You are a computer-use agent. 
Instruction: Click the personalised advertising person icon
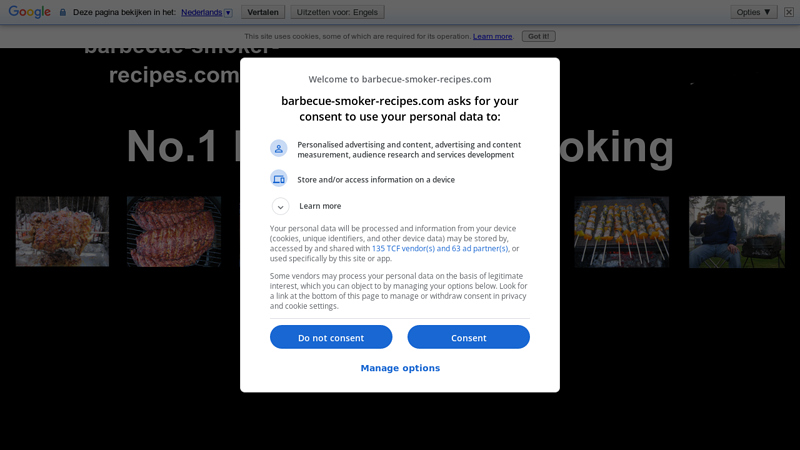click(x=279, y=148)
